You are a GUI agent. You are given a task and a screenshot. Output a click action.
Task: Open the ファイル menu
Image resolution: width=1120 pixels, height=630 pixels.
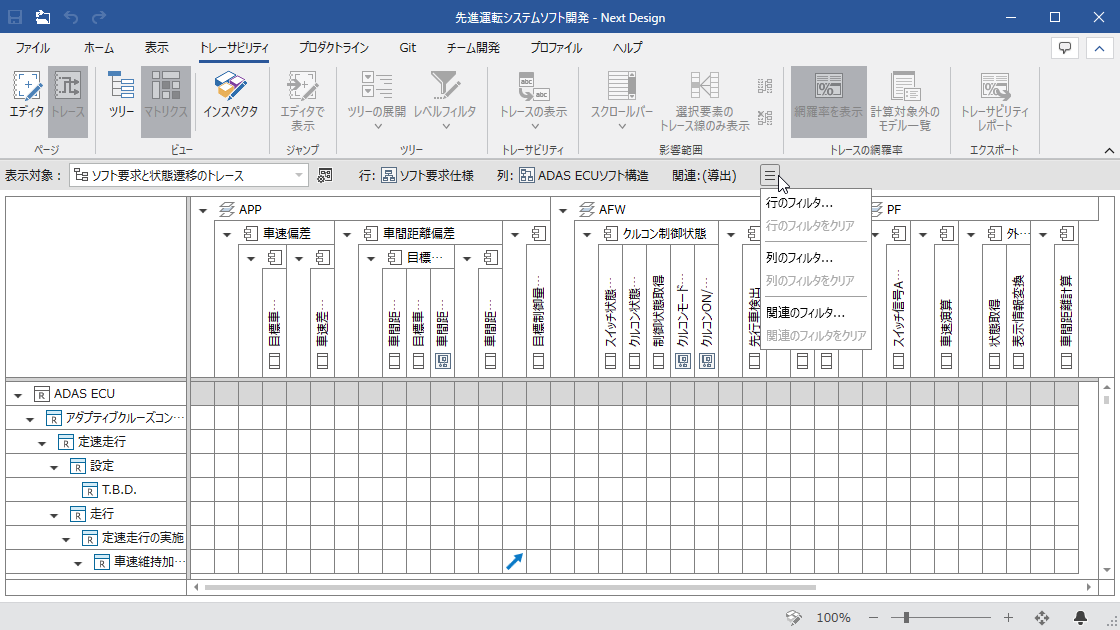pyautogui.click(x=33, y=48)
